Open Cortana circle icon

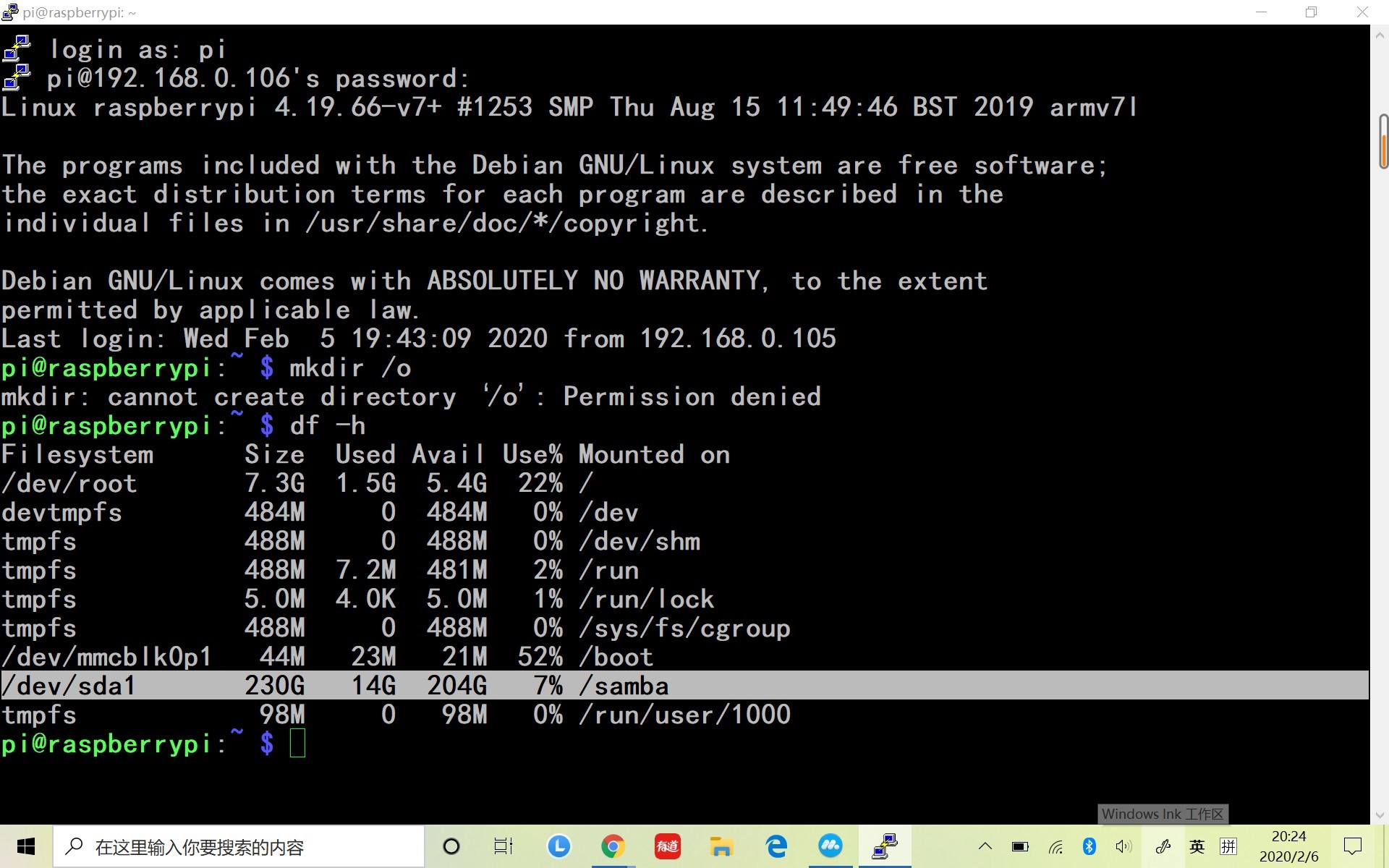pyautogui.click(x=451, y=846)
